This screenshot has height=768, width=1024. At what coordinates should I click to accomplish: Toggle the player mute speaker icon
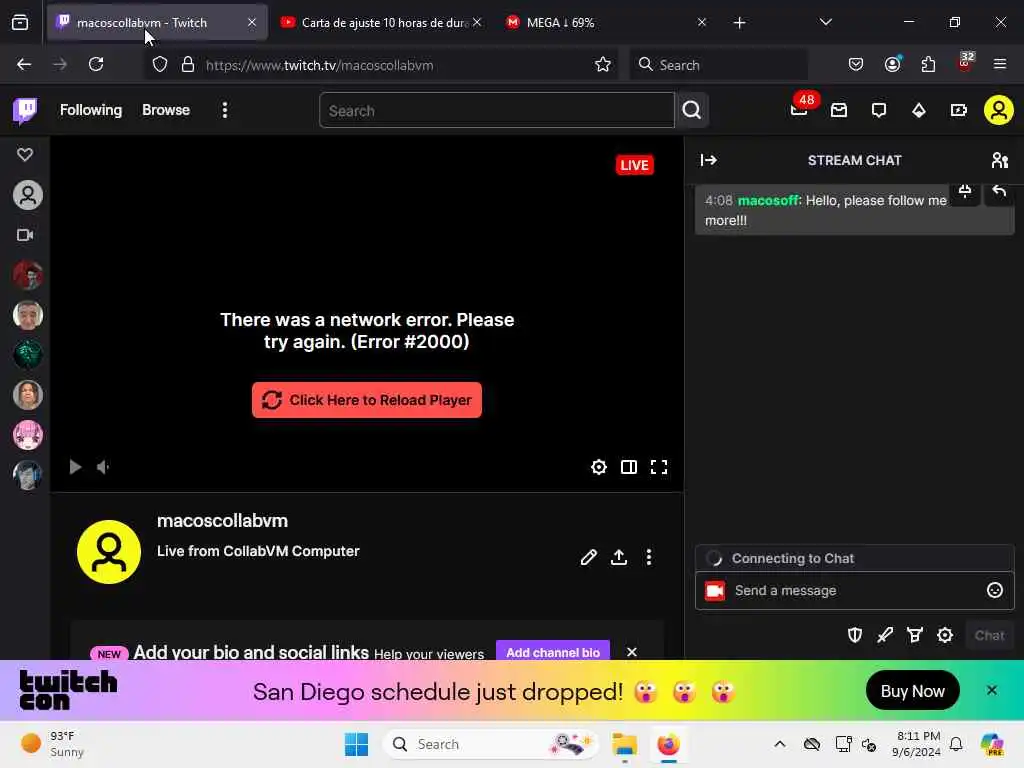tap(103, 467)
